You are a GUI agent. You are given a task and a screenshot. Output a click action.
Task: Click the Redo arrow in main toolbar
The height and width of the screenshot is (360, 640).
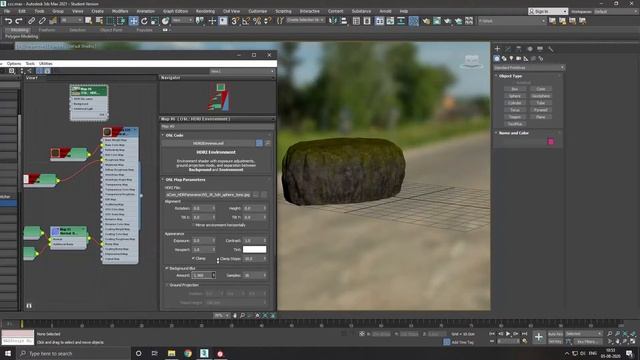(x=19, y=21)
